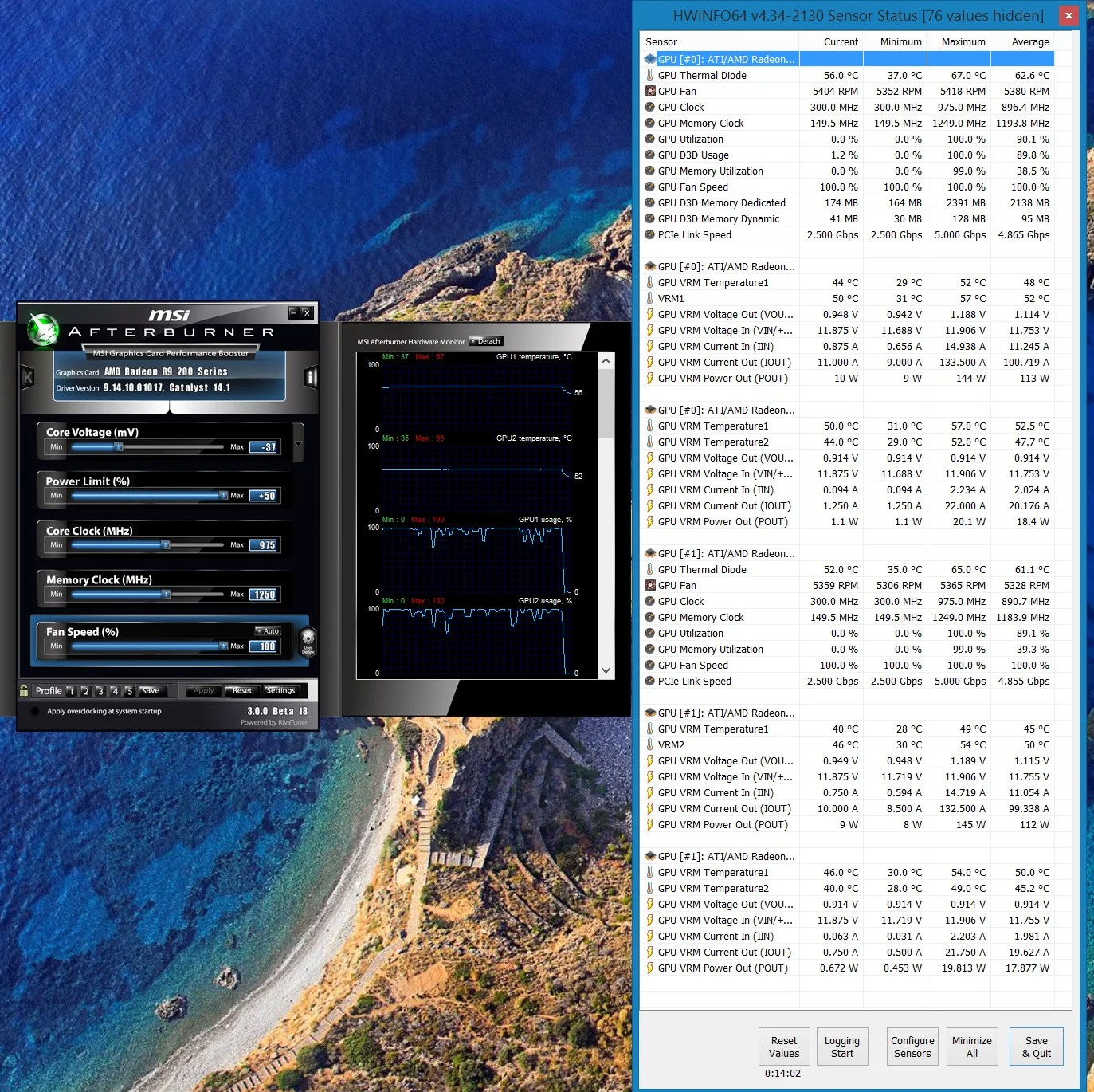Viewport: 1094px width, 1092px height.
Task: Click the Save & Quit button
Action: pos(1037,1047)
